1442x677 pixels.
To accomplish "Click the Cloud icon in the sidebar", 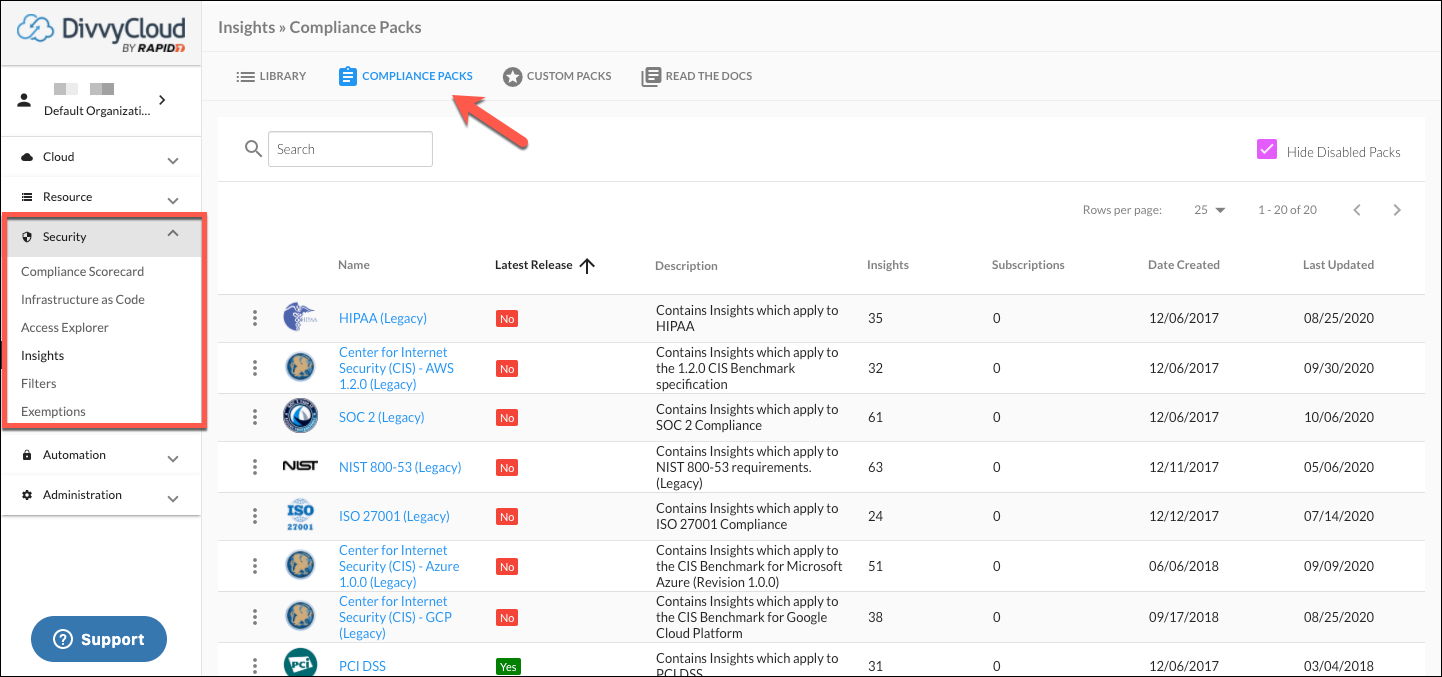I will (x=27, y=157).
